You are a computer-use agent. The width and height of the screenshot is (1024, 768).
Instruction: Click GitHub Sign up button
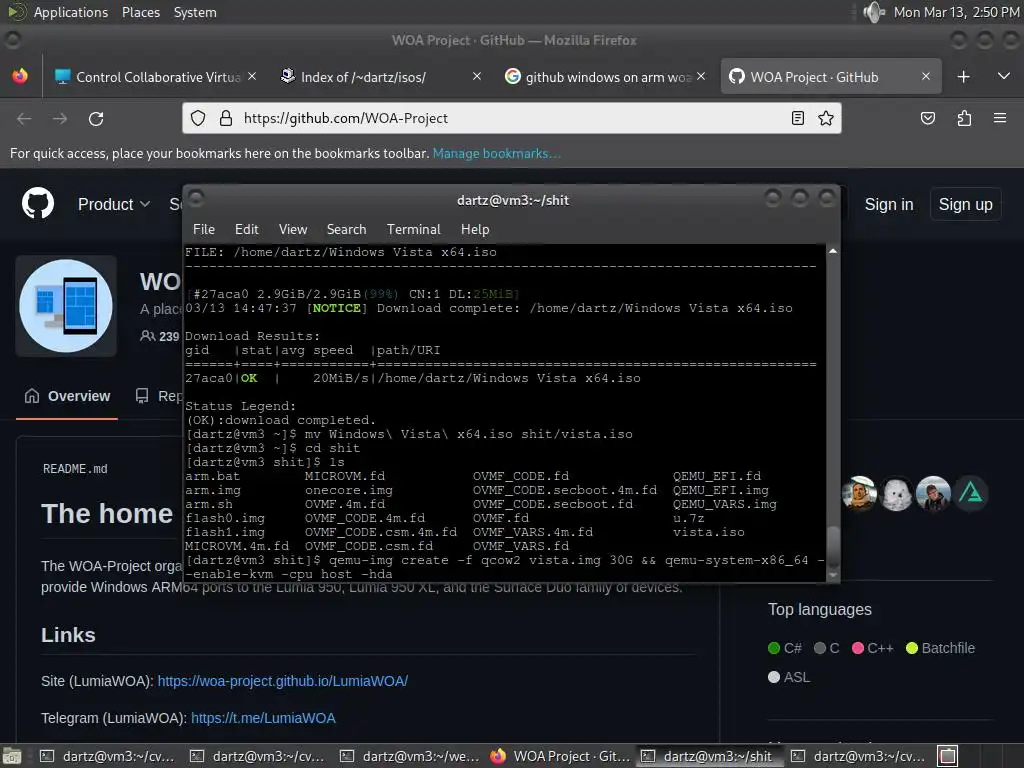click(965, 204)
